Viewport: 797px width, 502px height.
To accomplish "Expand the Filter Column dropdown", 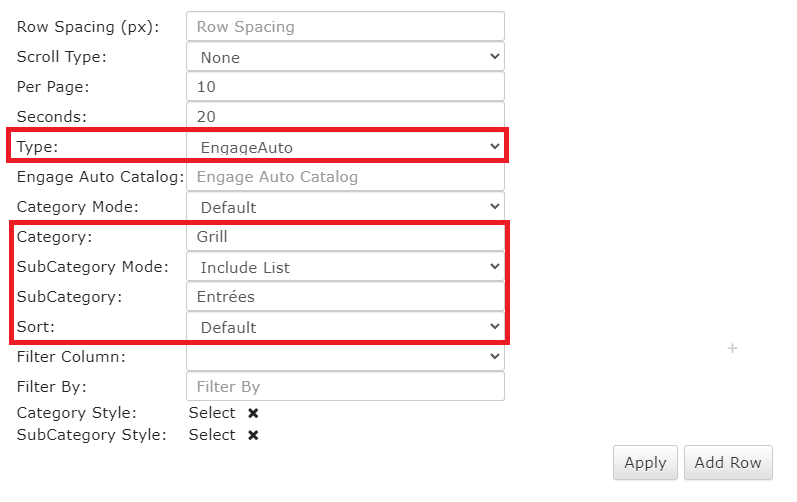I will (345, 356).
